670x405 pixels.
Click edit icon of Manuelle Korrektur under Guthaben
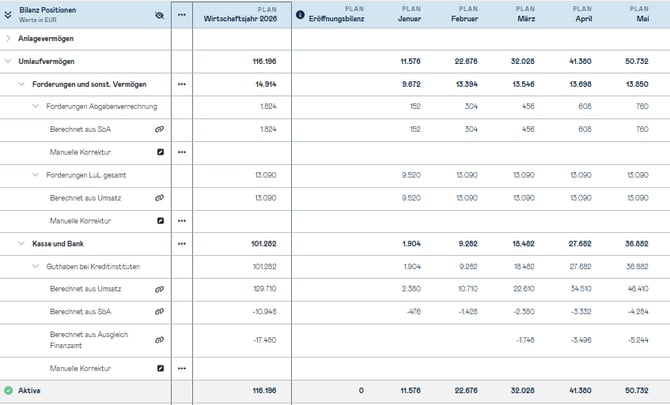159,368
